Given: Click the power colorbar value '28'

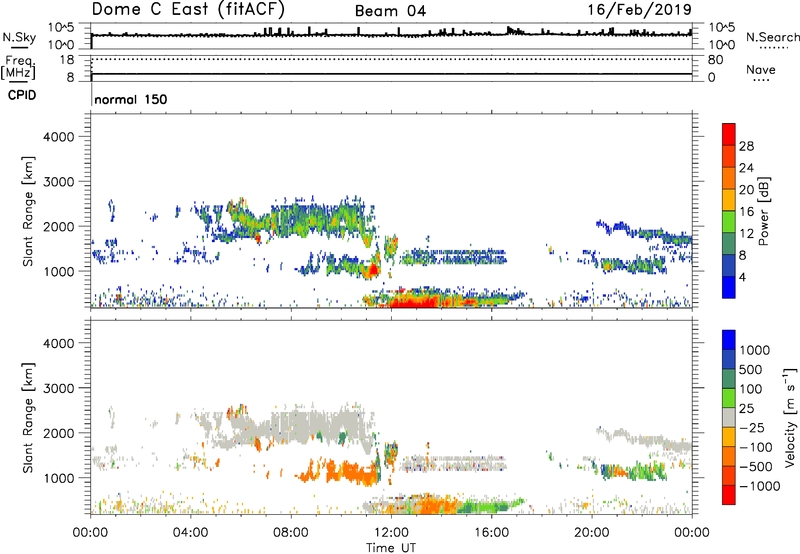Looking at the screenshot, I should coord(746,146).
